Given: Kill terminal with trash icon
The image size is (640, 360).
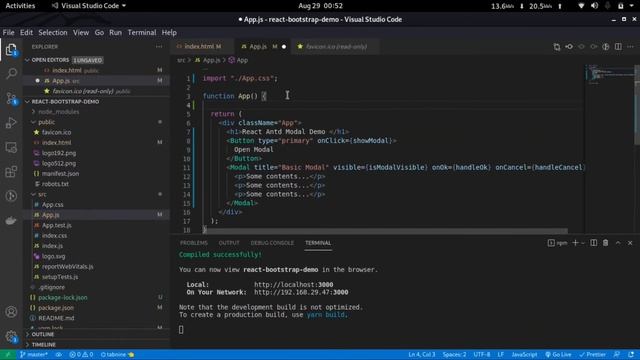Looking at the screenshot, I should (606, 243).
